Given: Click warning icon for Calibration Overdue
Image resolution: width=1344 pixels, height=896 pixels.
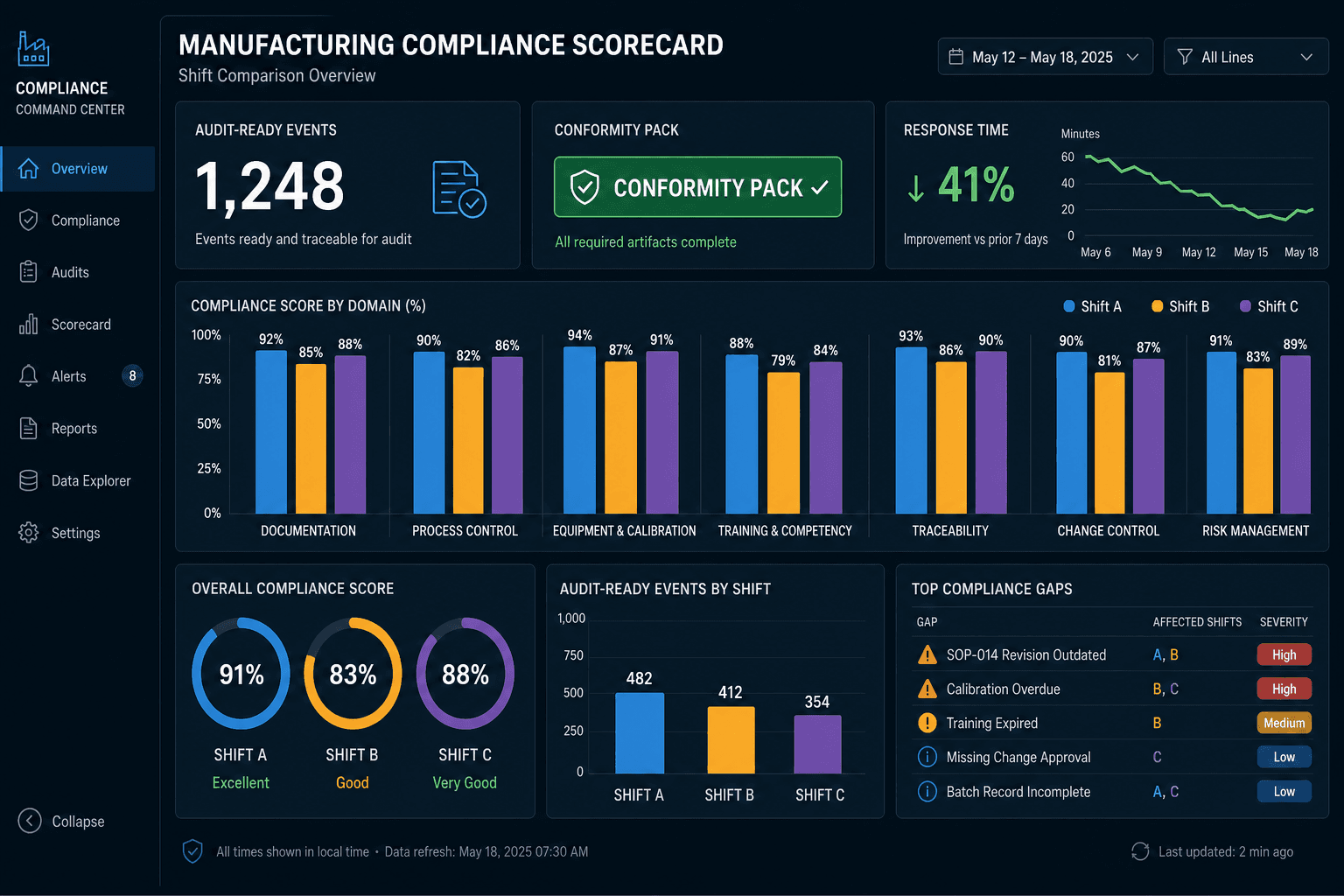Looking at the screenshot, I should (x=927, y=689).
